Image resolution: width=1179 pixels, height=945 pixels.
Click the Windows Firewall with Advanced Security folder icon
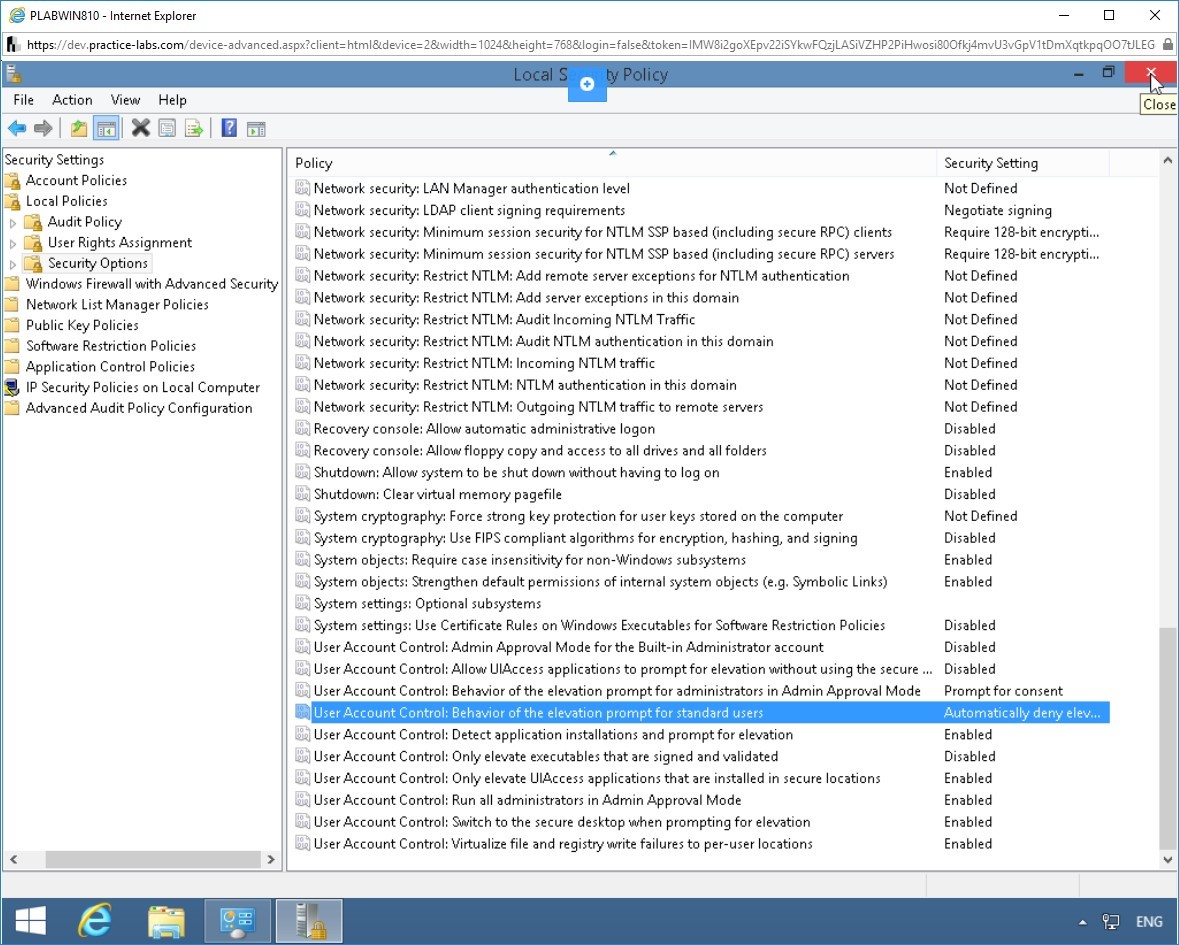[x=12, y=284]
